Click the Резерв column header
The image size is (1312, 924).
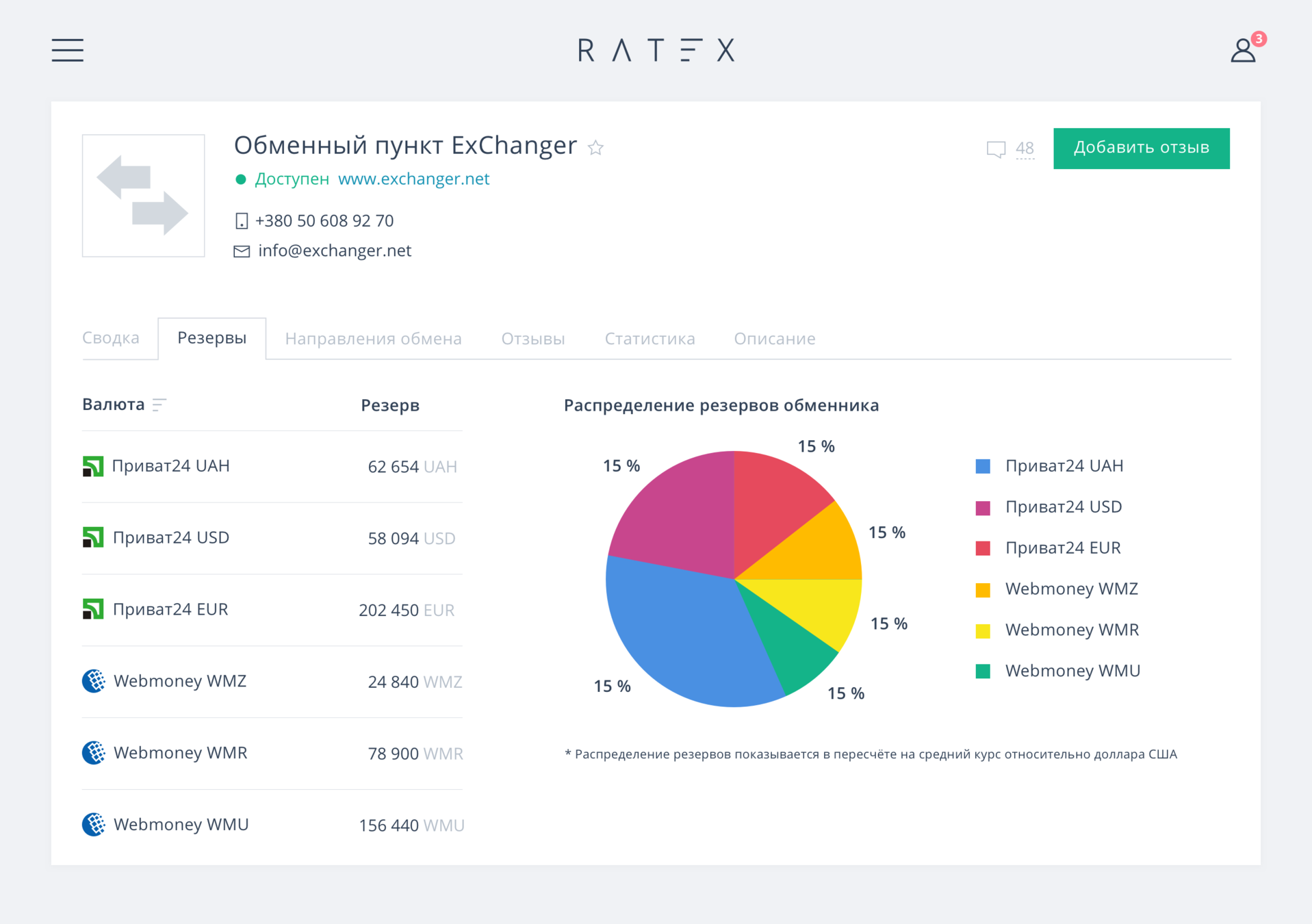click(x=390, y=405)
